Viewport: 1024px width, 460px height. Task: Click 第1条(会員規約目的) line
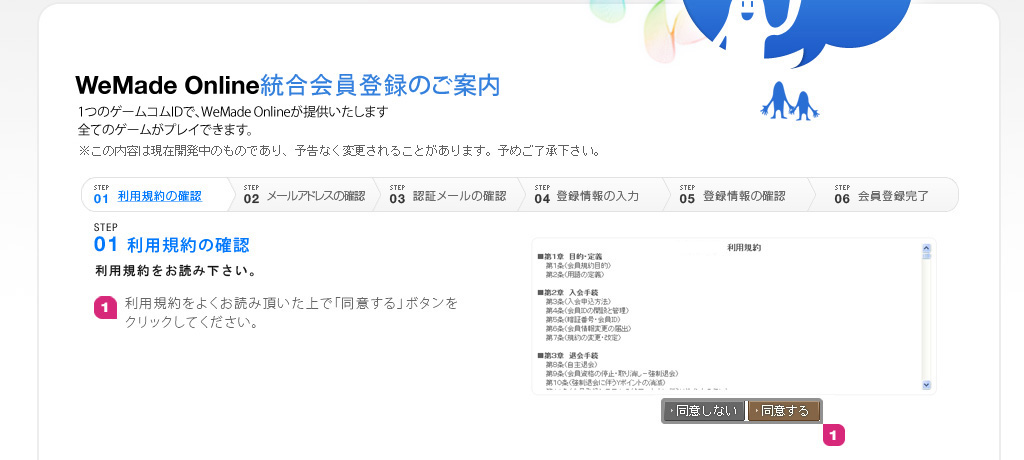[x=578, y=265]
